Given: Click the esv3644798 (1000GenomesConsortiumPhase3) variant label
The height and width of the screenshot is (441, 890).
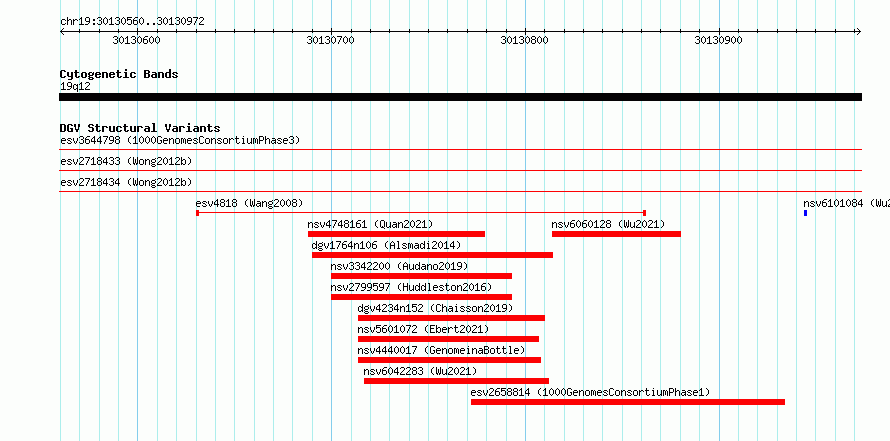Looking at the screenshot, I should [x=180, y=140].
